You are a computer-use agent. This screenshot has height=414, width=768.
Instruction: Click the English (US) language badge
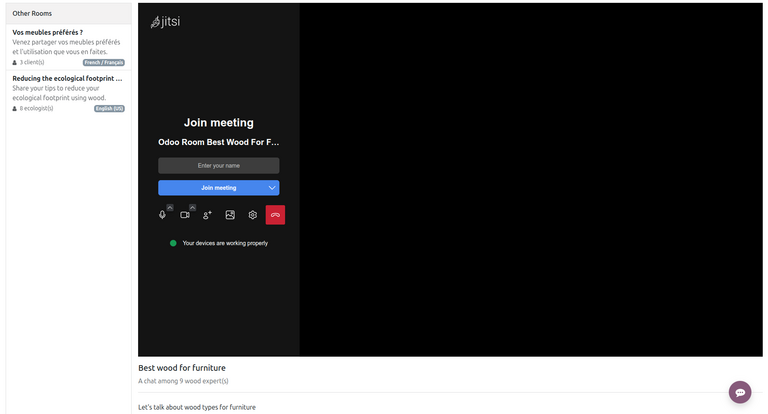coord(109,109)
